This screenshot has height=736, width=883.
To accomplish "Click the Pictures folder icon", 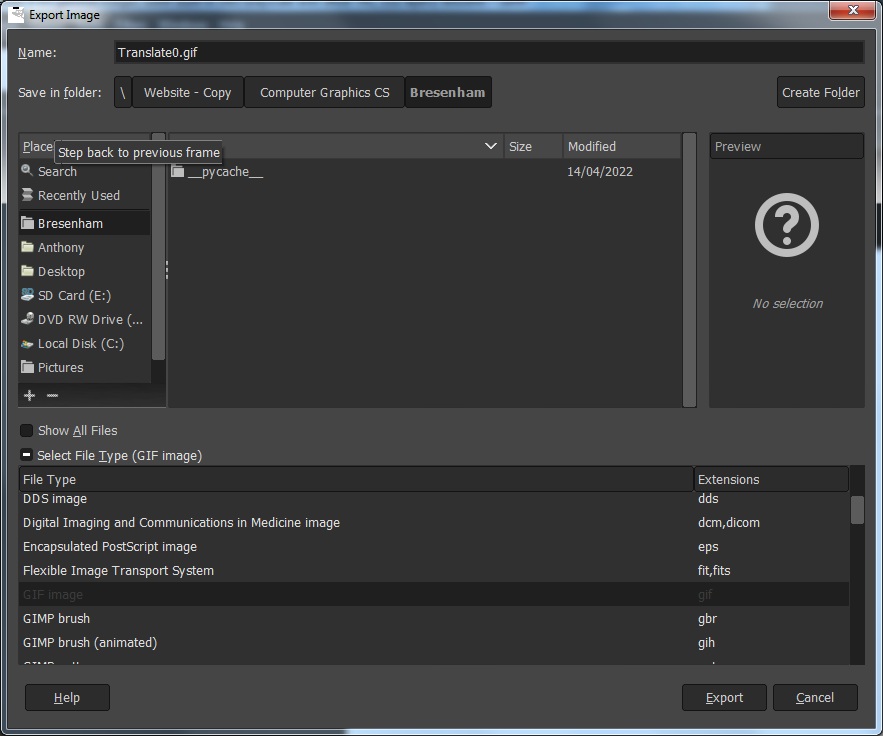I will tap(27, 367).
